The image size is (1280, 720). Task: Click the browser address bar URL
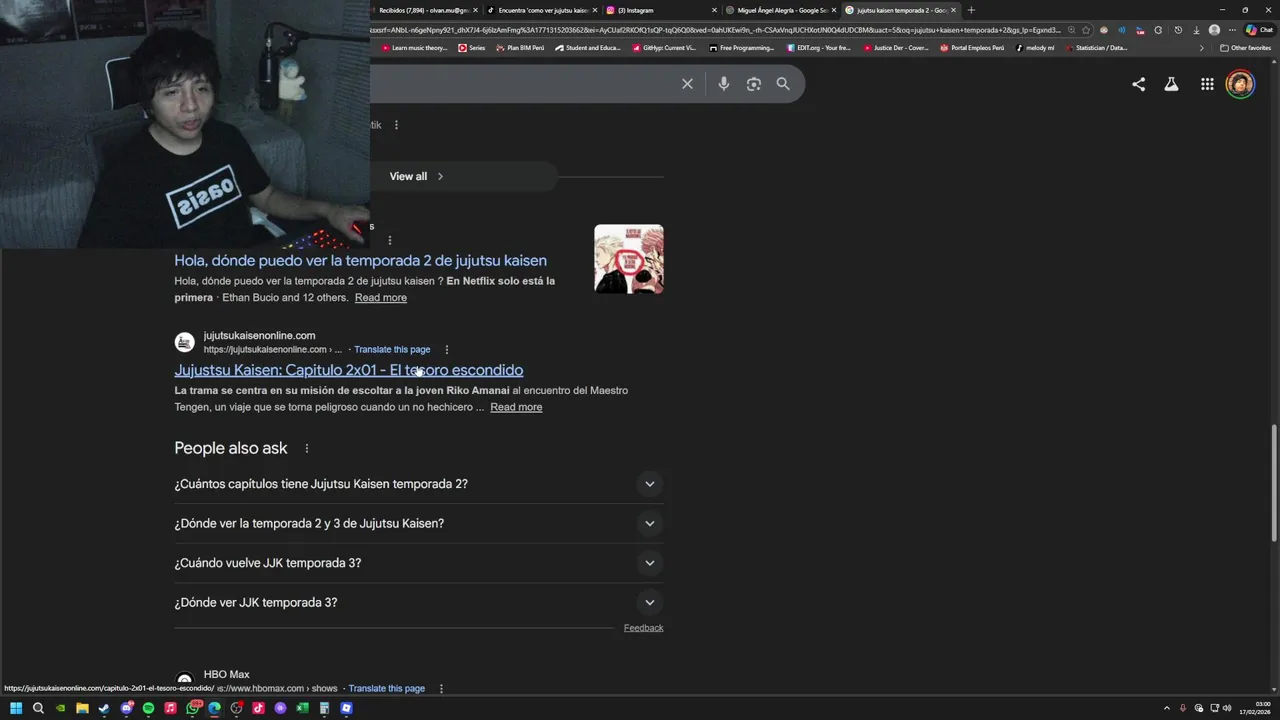tap(715, 30)
